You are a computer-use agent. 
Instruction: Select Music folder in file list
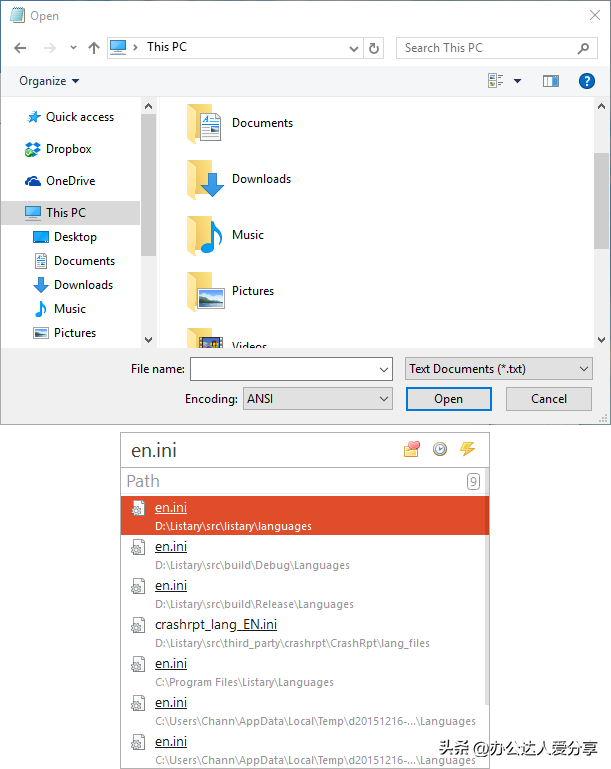pyautogui.click(x=225, y=235)
